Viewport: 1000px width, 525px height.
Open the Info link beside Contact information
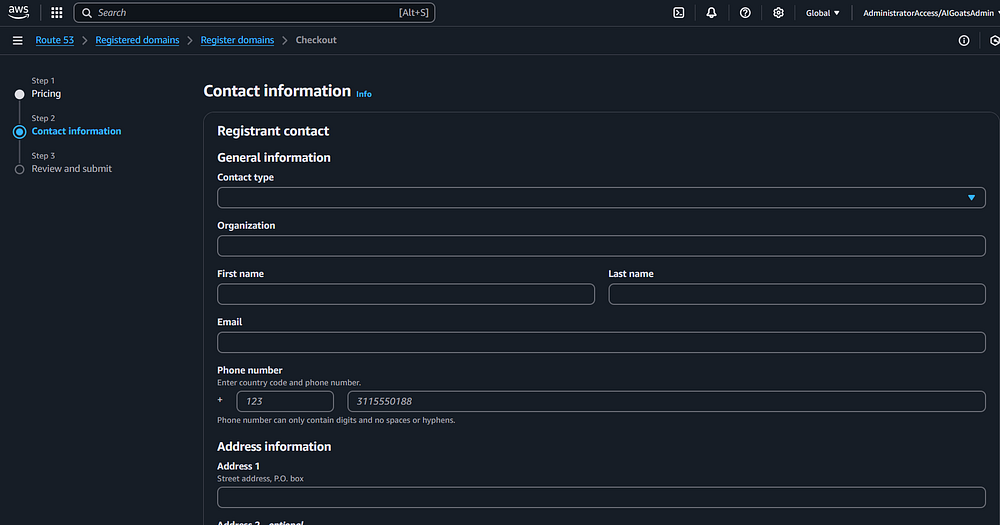pyautogui.click(x=364, y=94)
